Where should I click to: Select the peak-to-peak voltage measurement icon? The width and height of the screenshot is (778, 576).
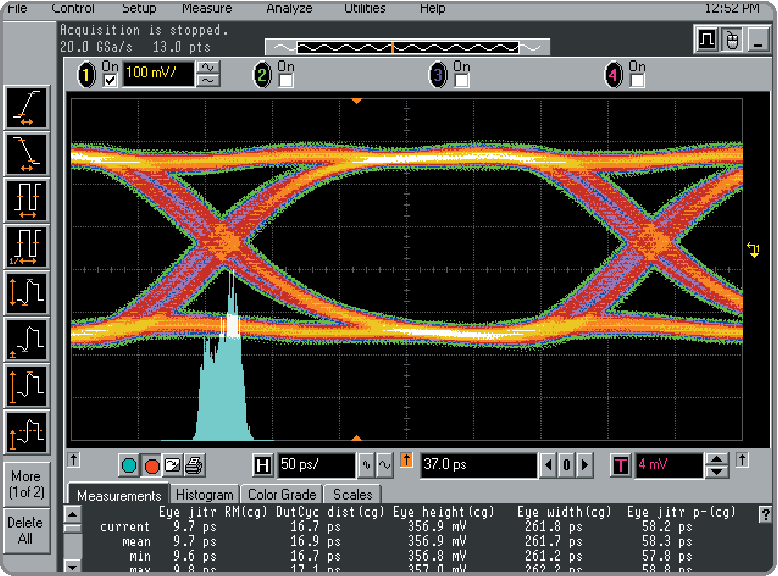tap(27, 292)
